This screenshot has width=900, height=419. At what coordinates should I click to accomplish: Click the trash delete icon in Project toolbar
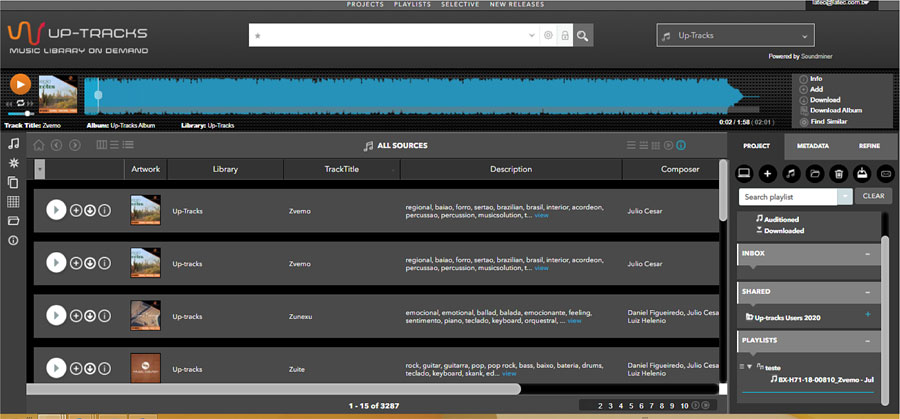point(839,172)
